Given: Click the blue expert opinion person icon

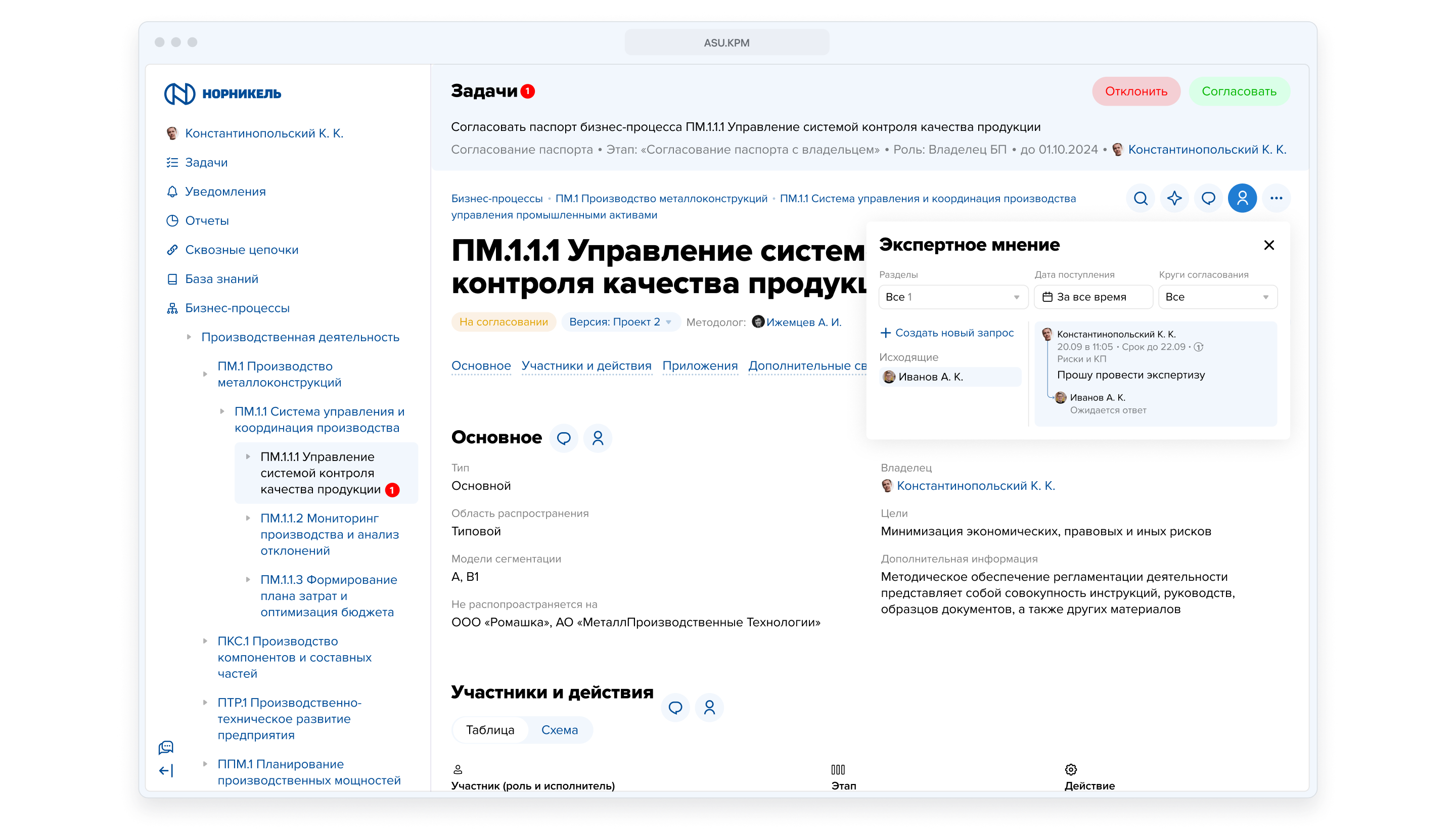Looking at the screenshot, I should tap(1242, 198).
